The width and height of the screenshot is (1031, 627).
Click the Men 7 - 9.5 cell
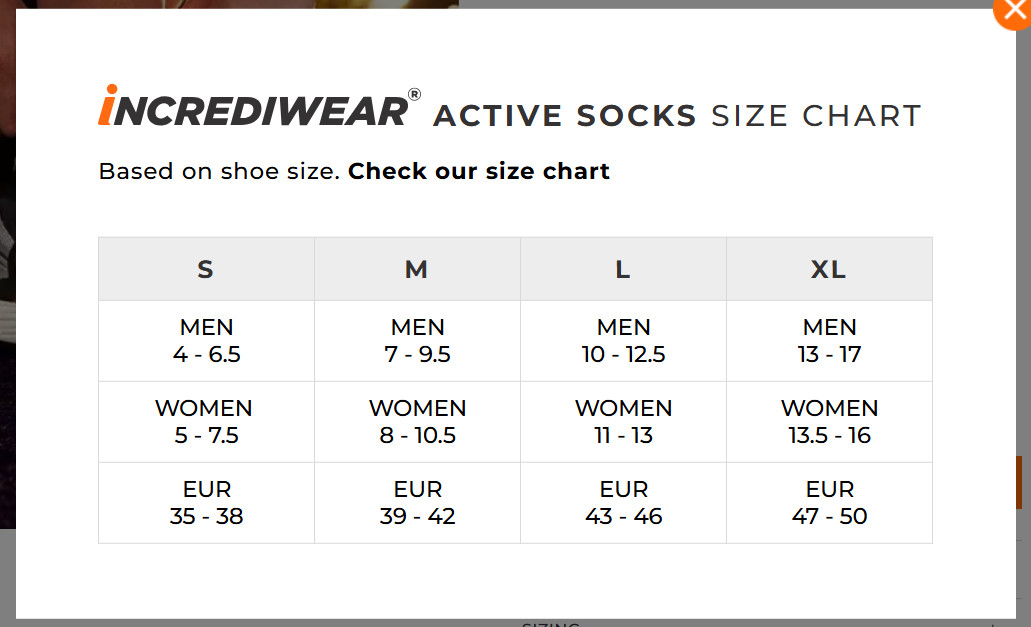[418, 341]
